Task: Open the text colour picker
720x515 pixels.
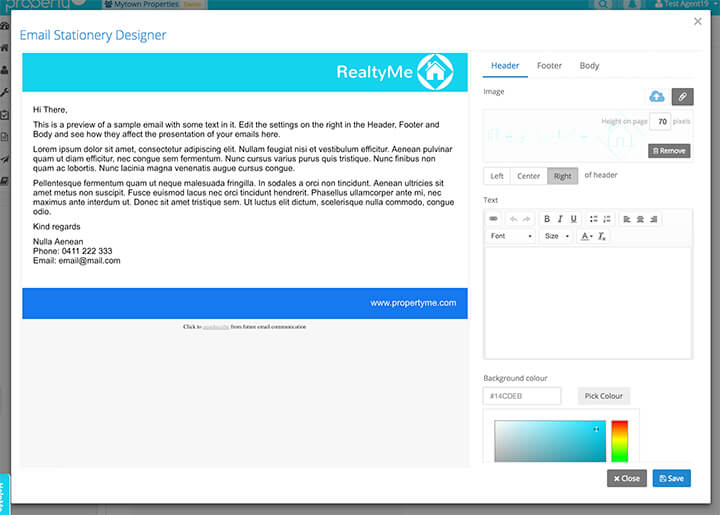Action: (586, 236)
